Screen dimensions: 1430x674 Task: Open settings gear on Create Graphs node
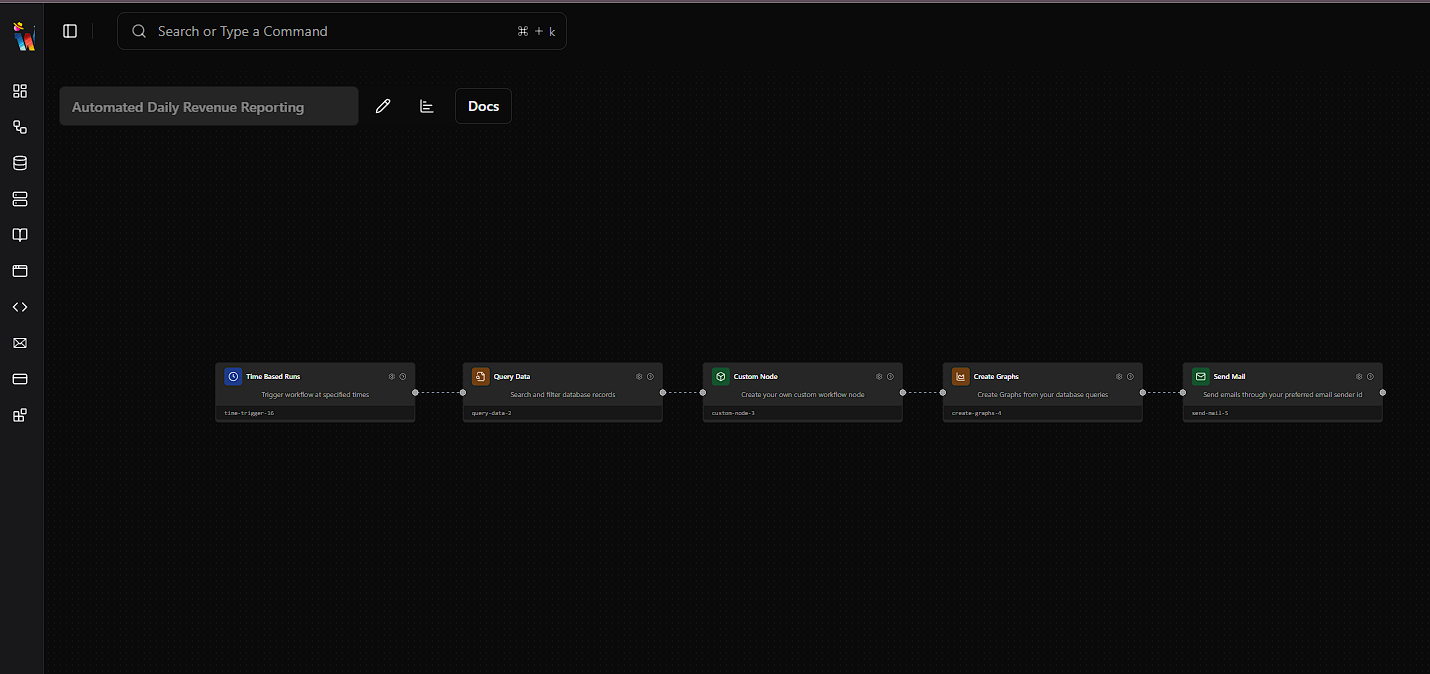pos(1119,377)
